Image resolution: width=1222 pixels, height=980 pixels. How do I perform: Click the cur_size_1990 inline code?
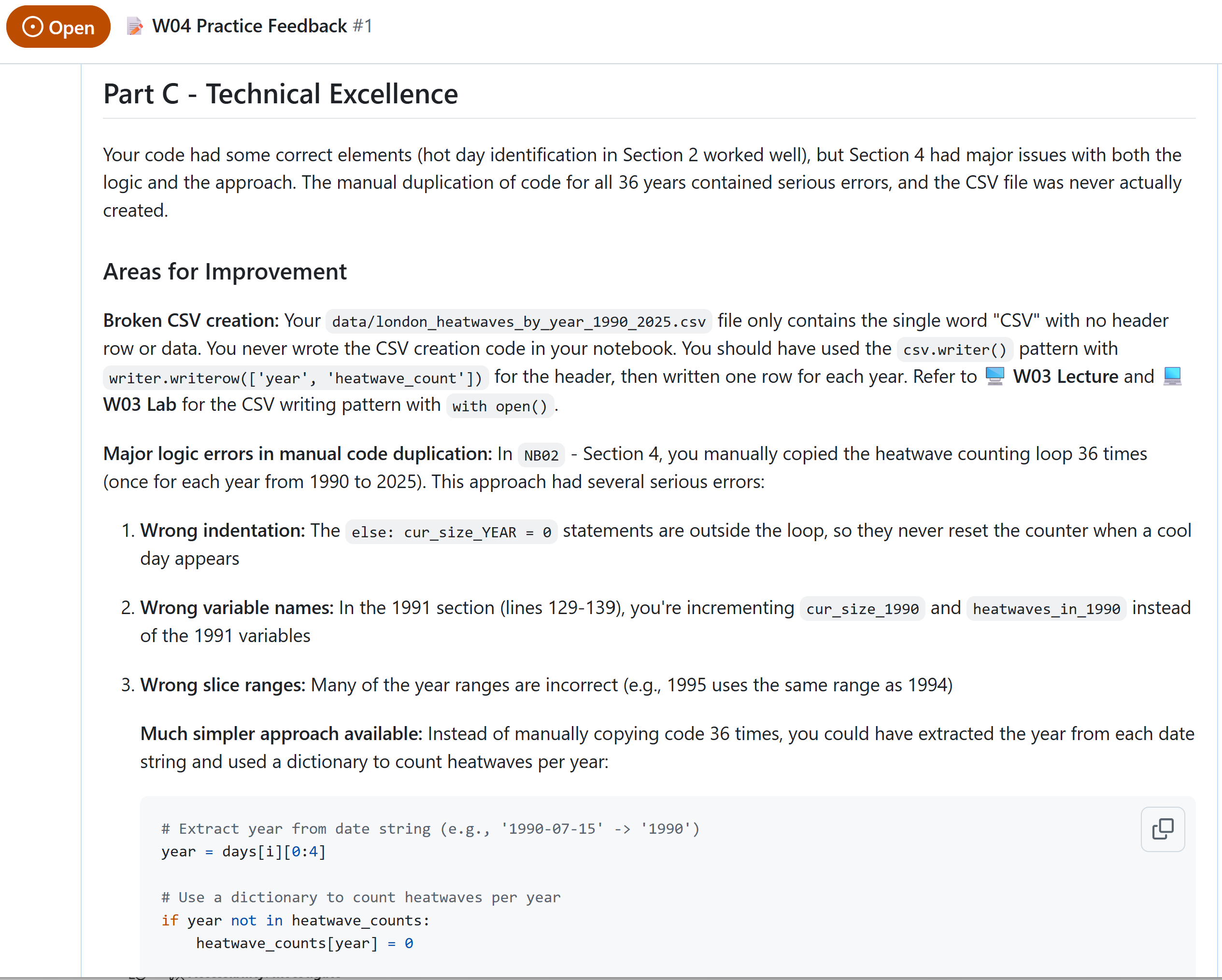click(x=862, y=609)
